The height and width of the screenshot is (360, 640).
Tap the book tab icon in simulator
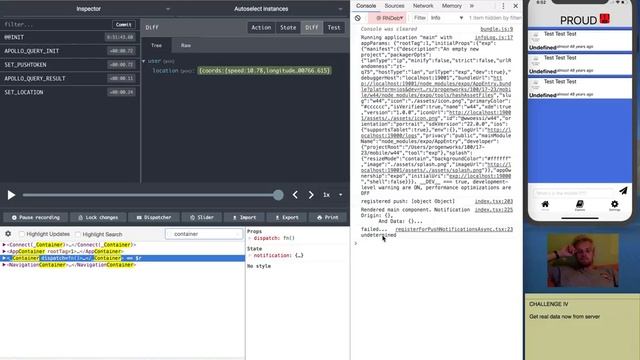580,205
